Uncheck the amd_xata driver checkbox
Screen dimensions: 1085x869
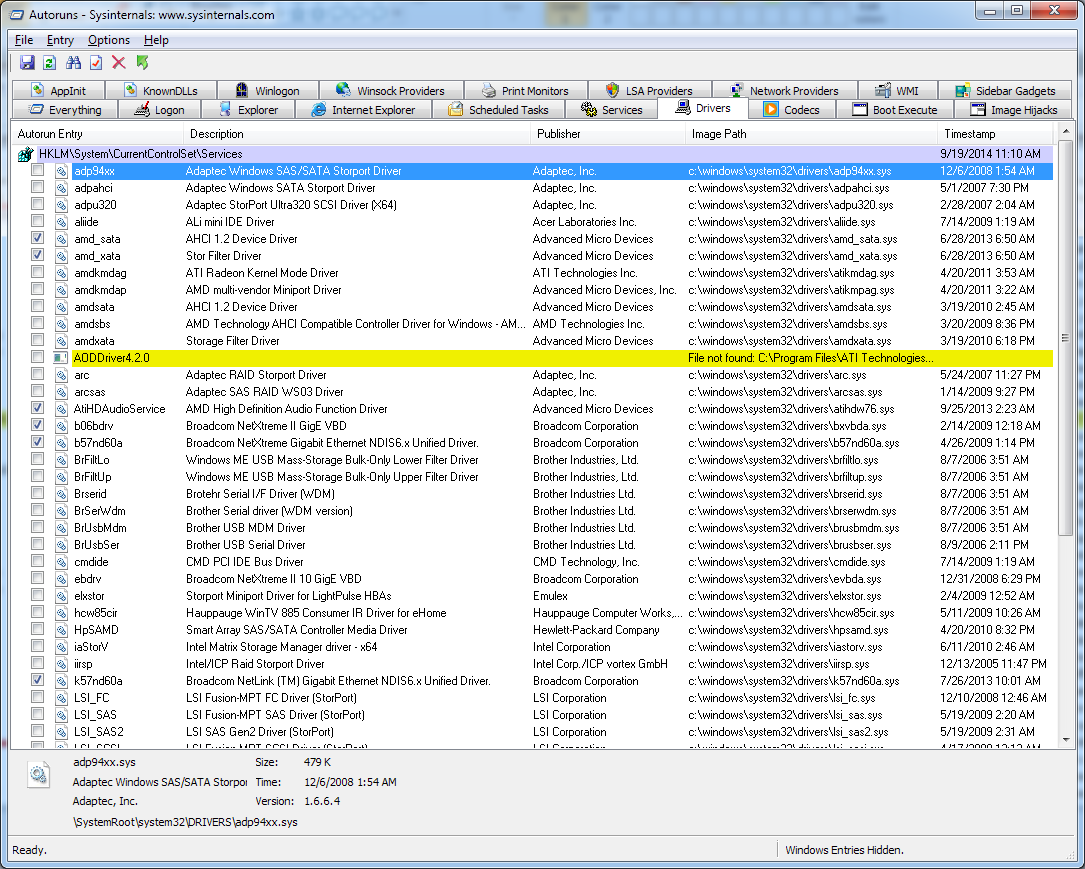click(x=37, y=255)
